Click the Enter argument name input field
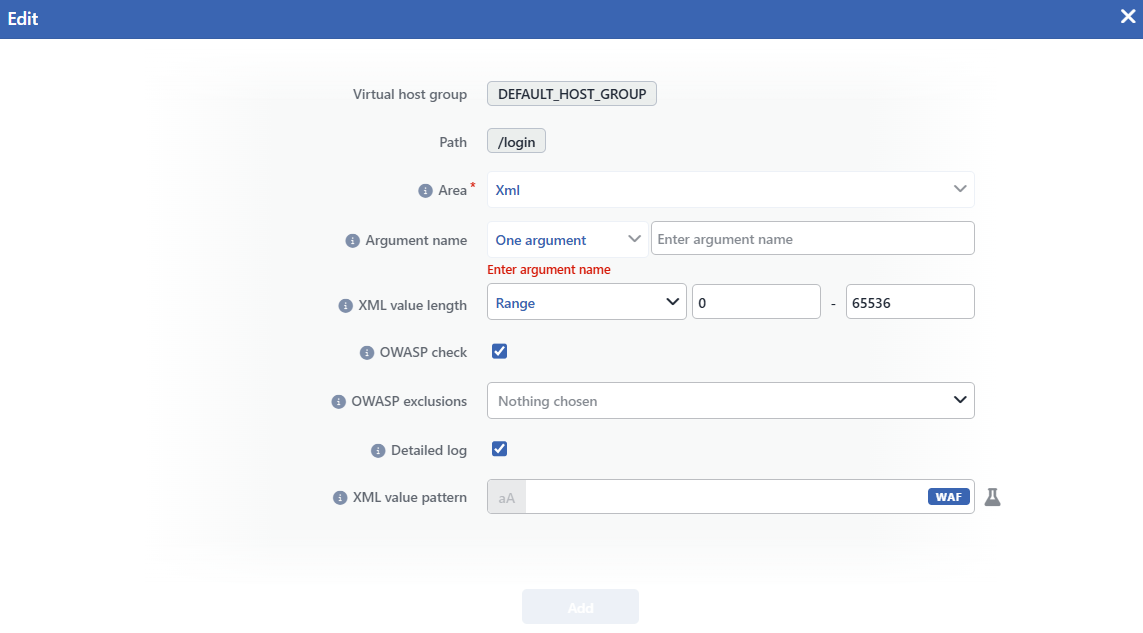The width and height of the screenshot is (1143, 633). (x=813, y=238)
